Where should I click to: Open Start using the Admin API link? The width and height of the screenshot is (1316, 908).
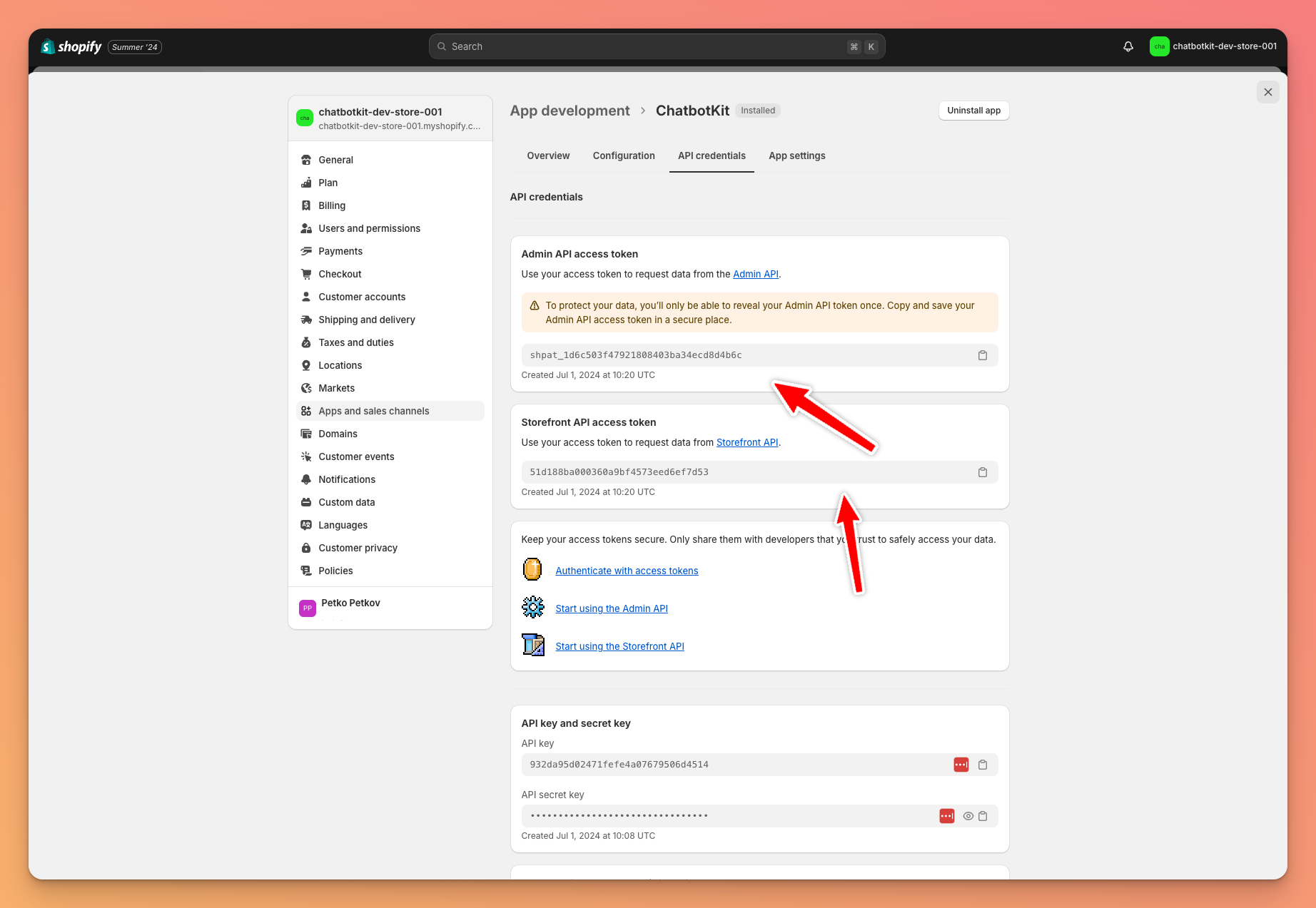click(x=612, y=608)
